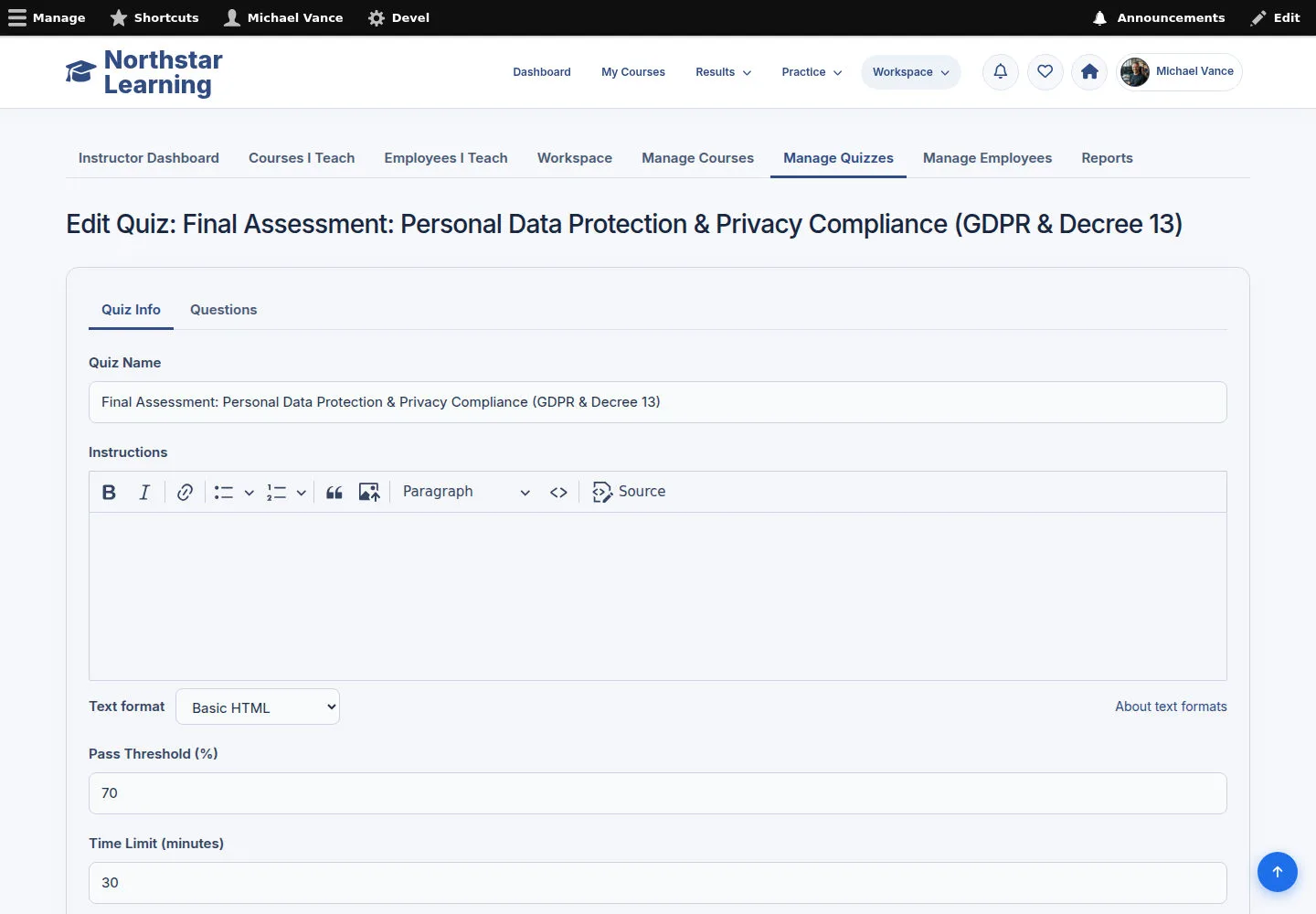Open the Manage Courses tab
Viewport: 1316px width, 914px height.
[697, 158]
